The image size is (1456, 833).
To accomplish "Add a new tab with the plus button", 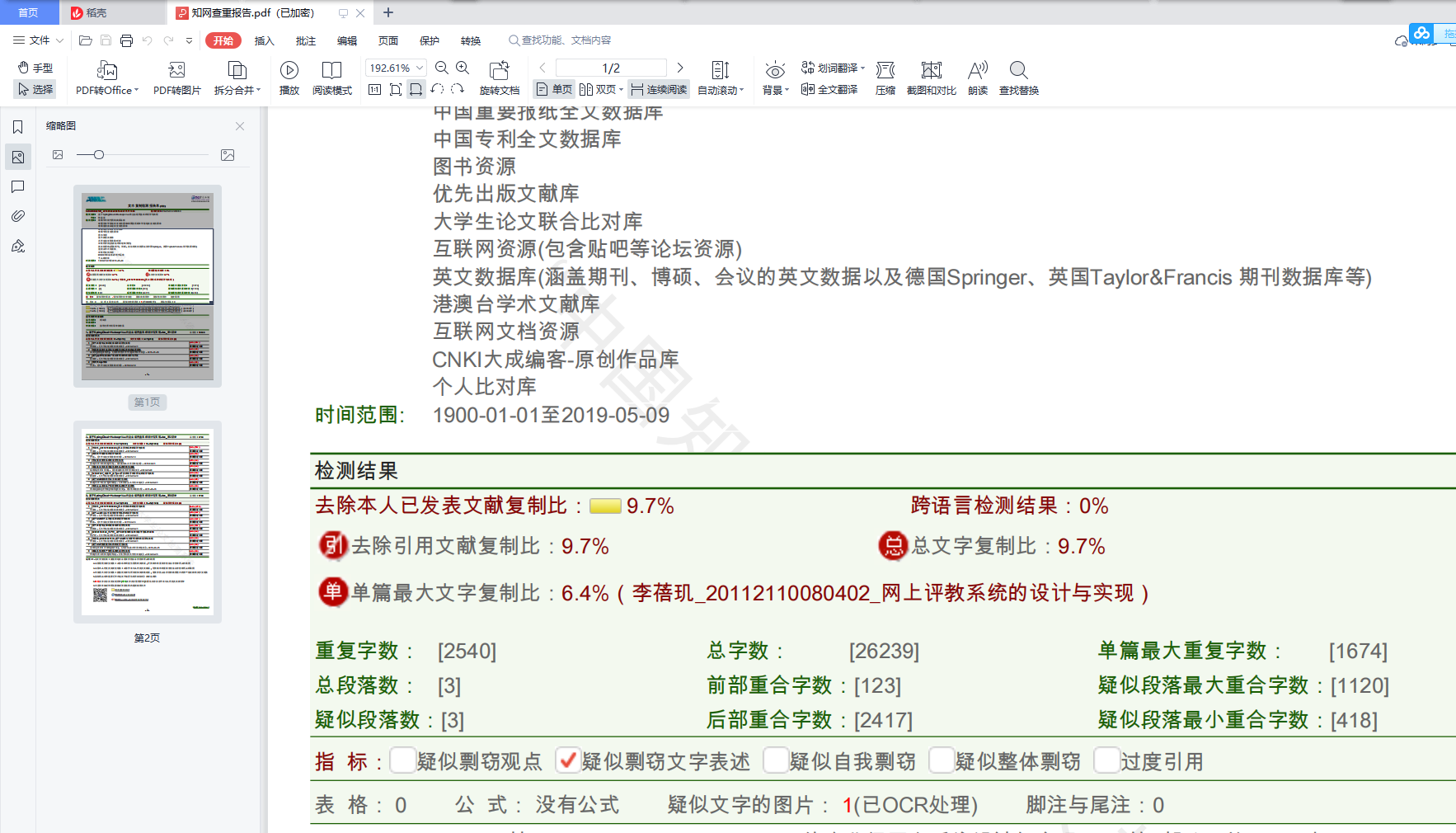I will [x=388, y=12].
